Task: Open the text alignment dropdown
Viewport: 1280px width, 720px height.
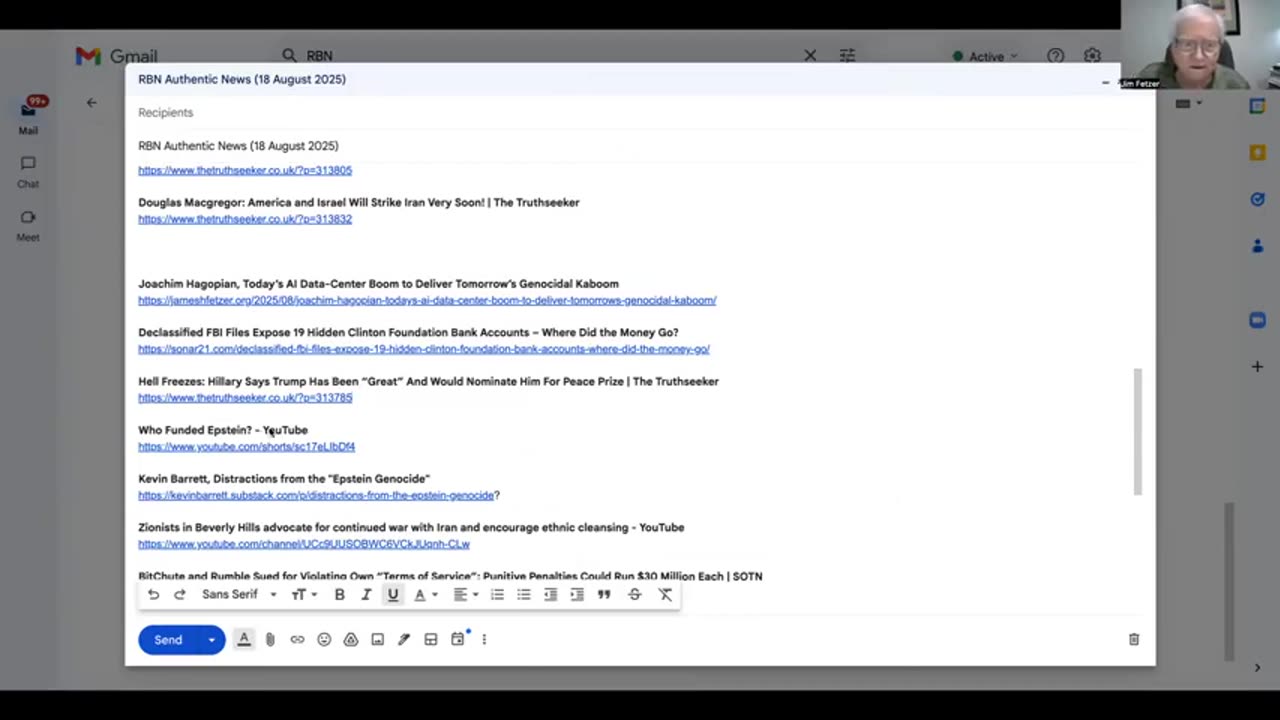Action: 465,594
